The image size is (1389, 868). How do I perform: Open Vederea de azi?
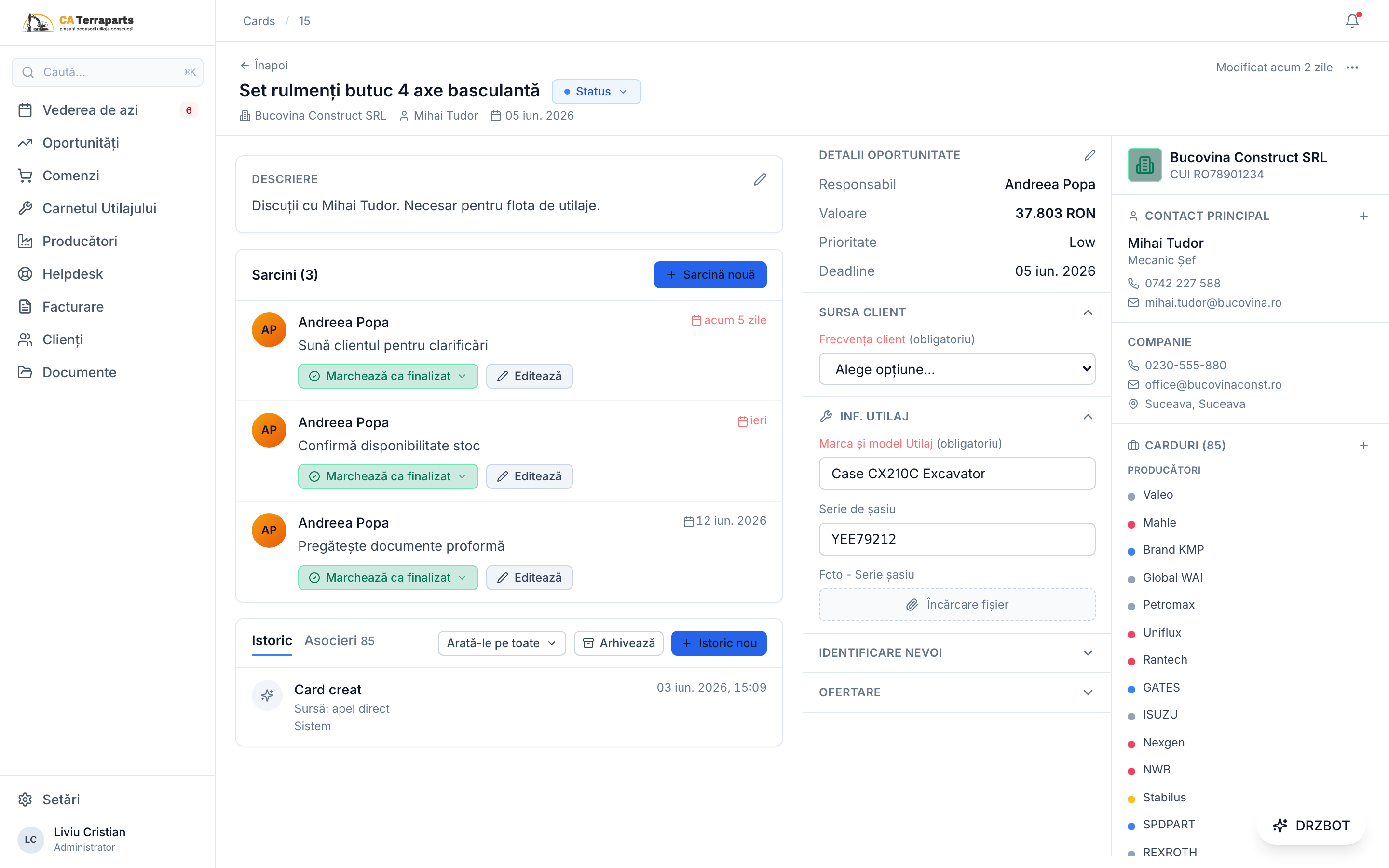pyautogui.click(x=108, y=110)
